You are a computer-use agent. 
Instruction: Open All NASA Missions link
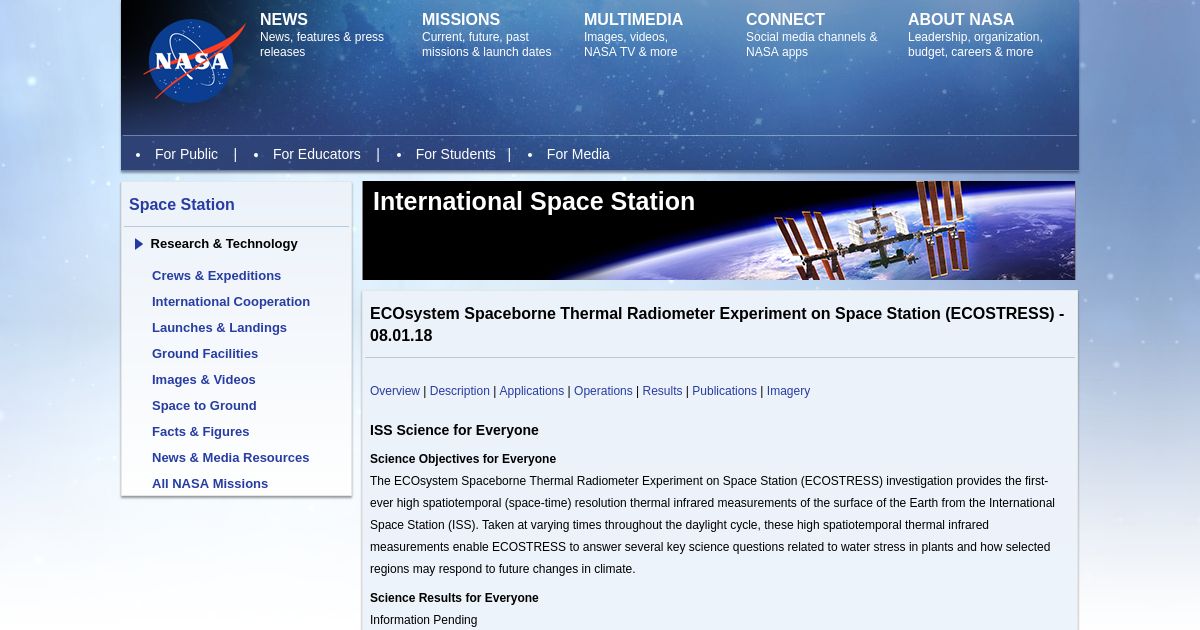[210, 484]
